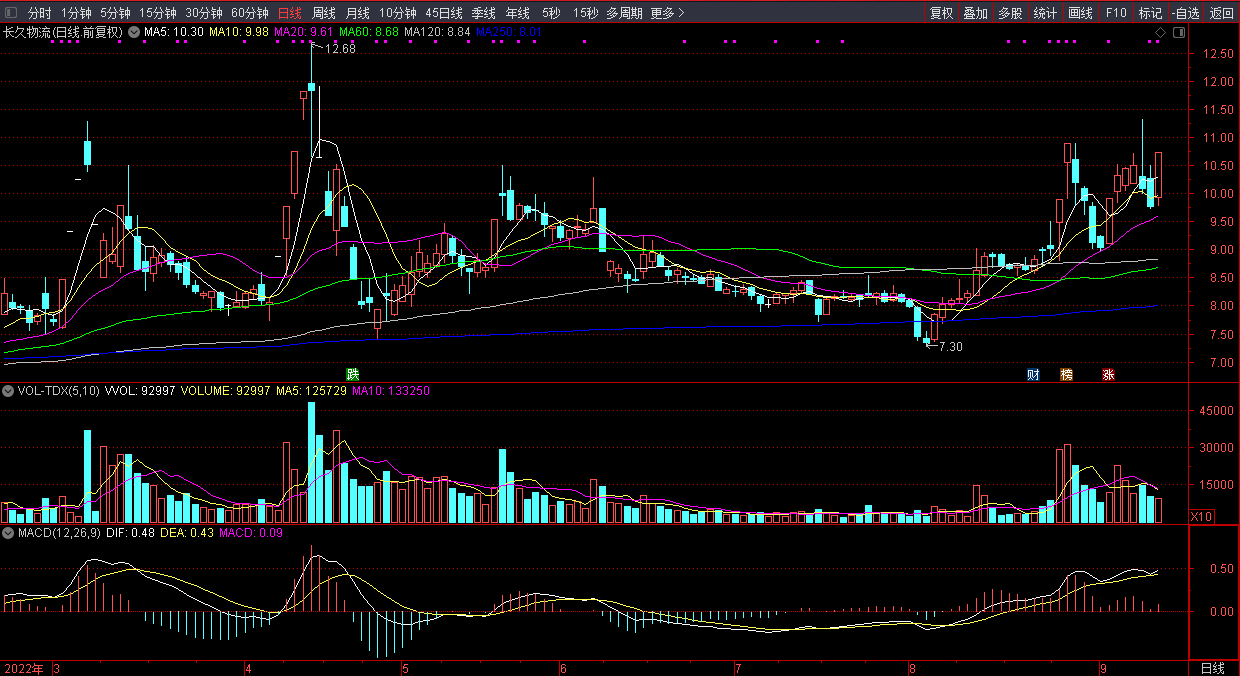Click the 复权 adjustment button
1240x676 pixels.
pyautogui.click(x=942, y=13)
